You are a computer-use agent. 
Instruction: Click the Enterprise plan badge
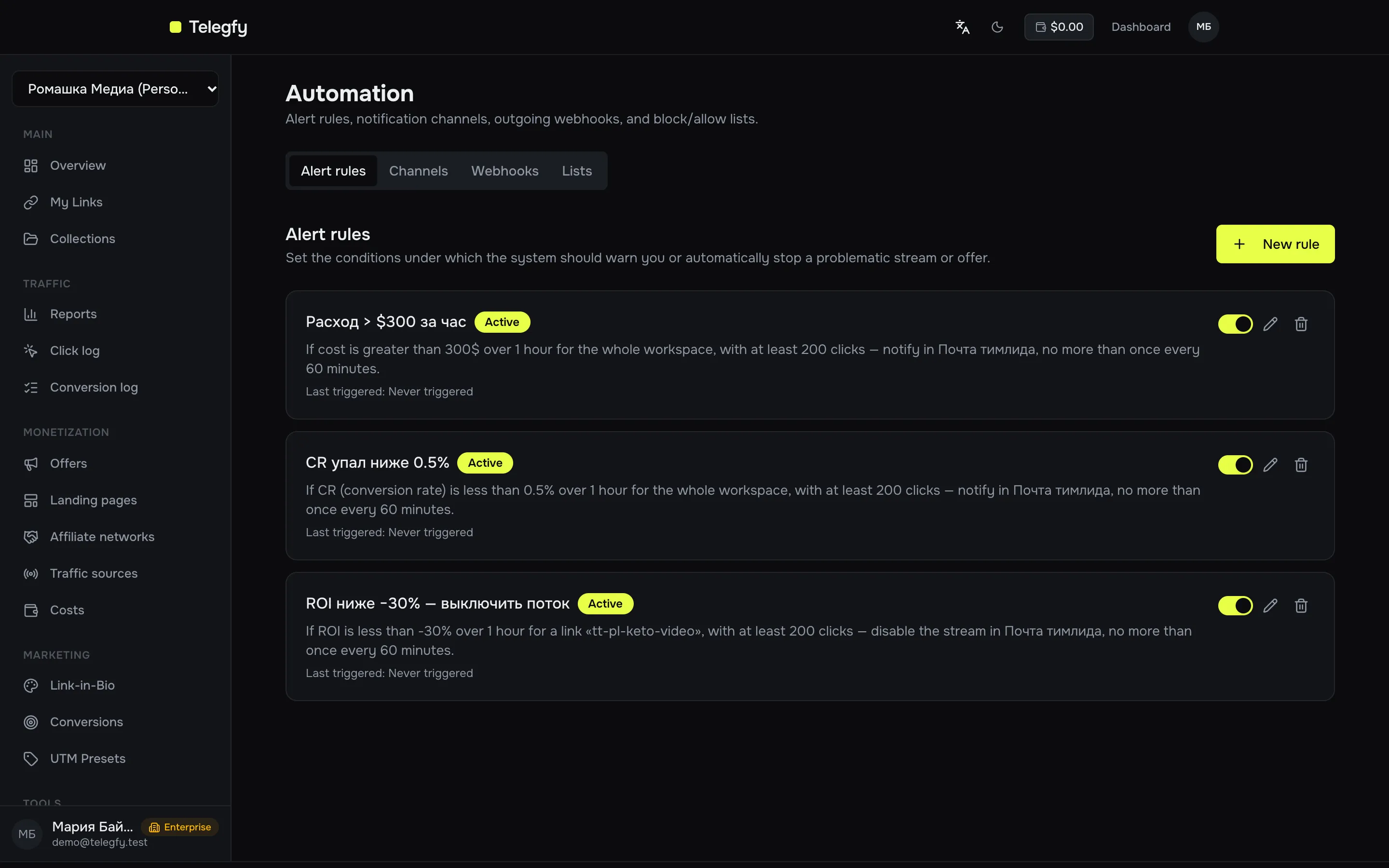coord(180,827)
